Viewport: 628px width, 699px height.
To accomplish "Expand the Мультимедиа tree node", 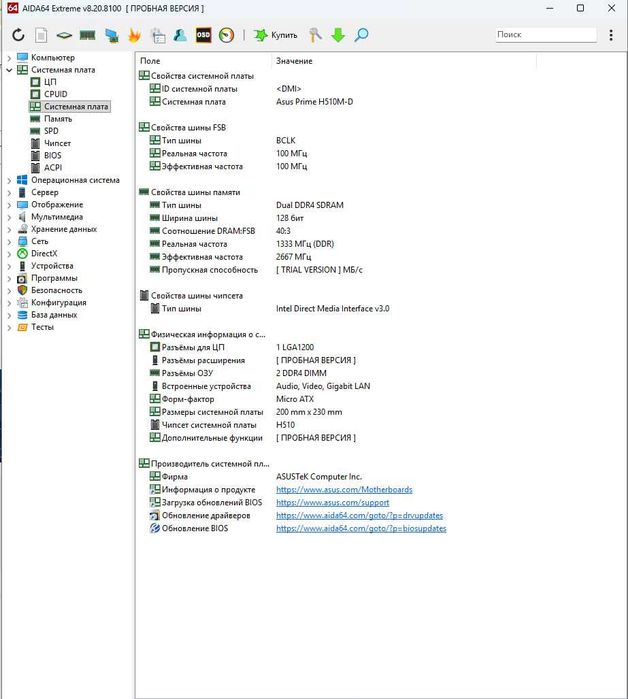I will click(9, 217).
